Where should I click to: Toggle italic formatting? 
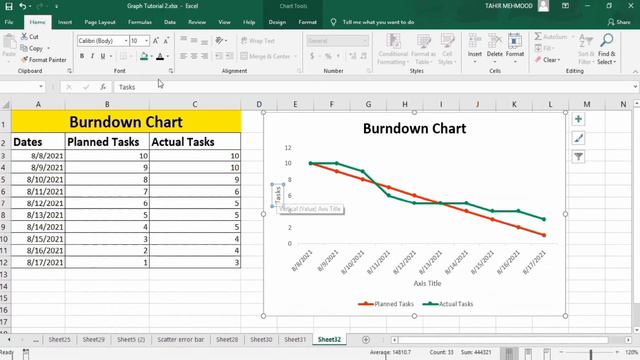(x=92, y=56)
